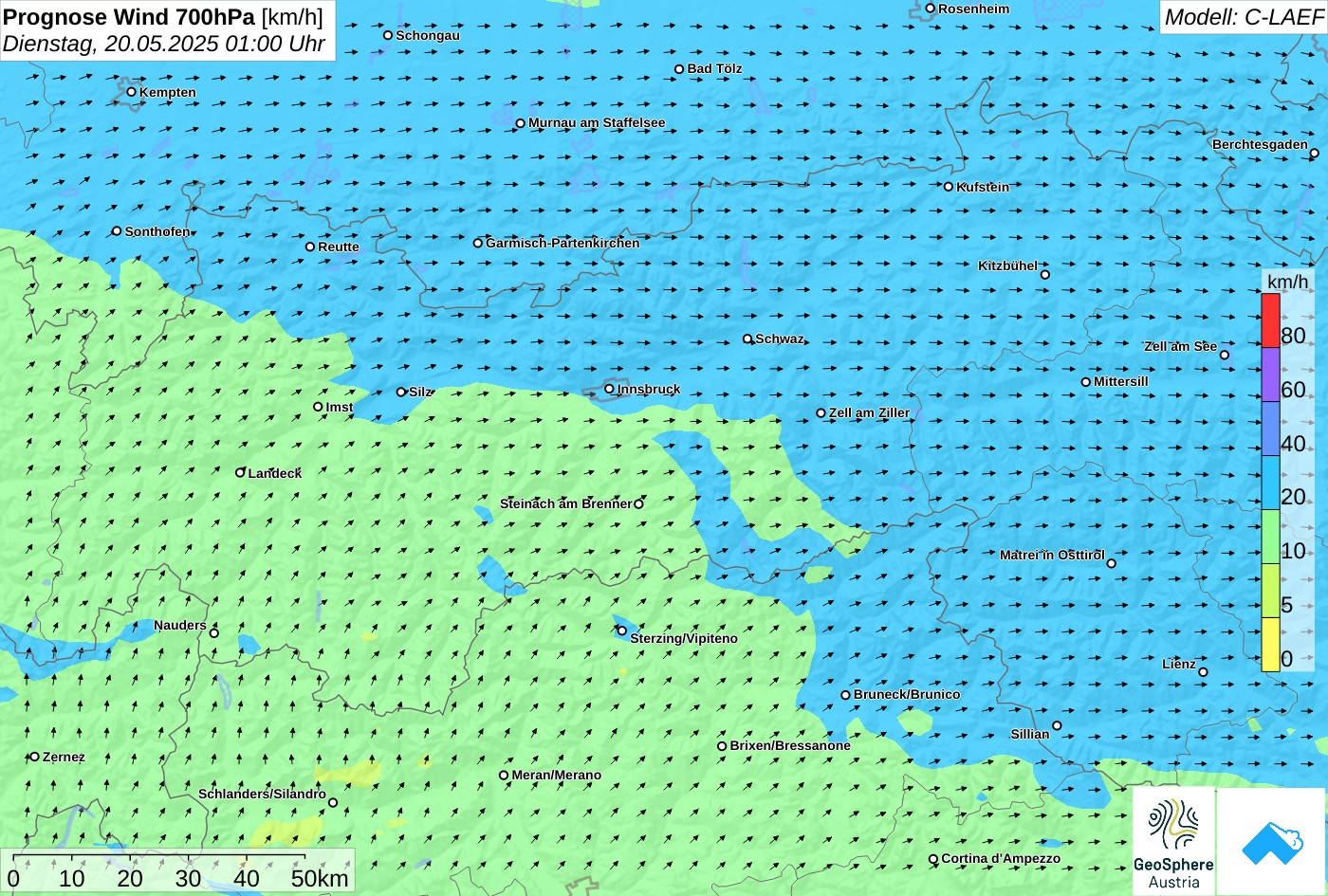Click the Innsbruck city marker
1328x896 pixels.
click(x=609, y=389)
